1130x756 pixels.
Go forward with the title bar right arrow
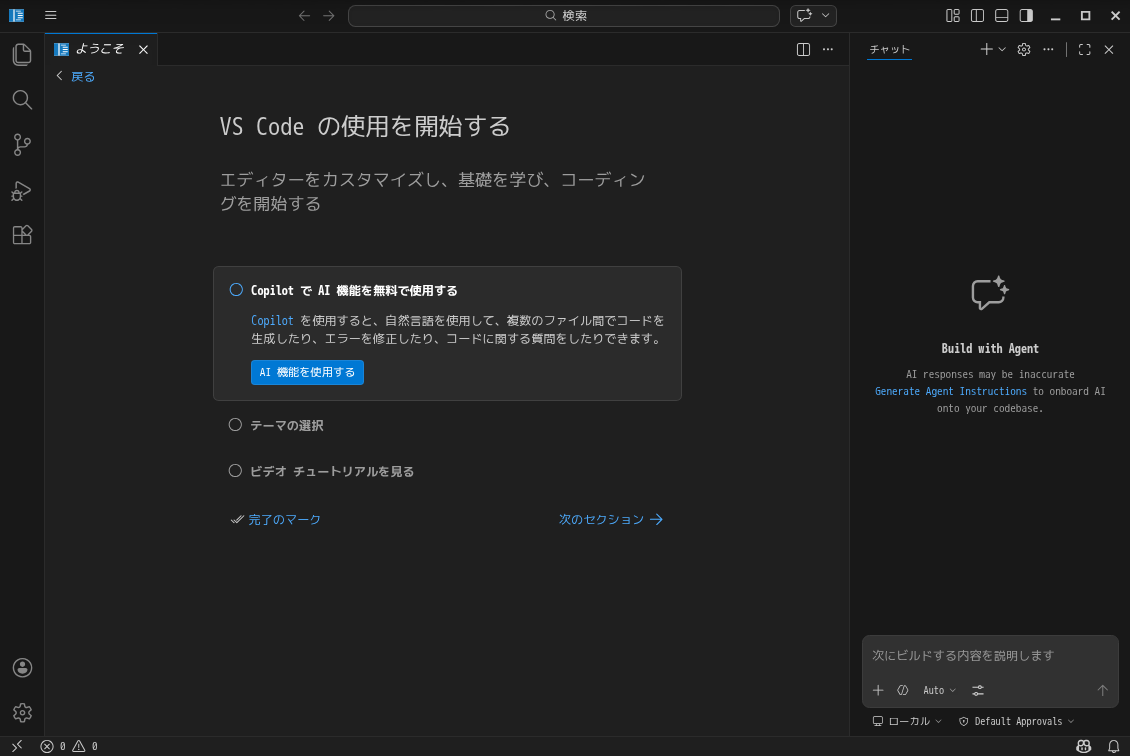coord(329,15)
